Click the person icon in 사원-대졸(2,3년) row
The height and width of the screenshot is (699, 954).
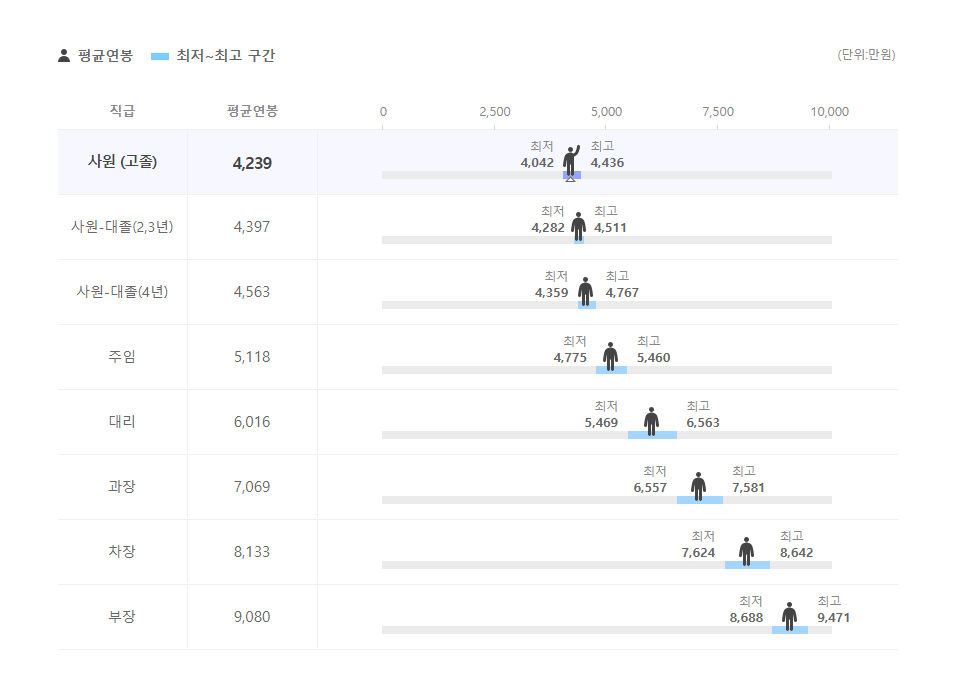click(x=578, y=225)
